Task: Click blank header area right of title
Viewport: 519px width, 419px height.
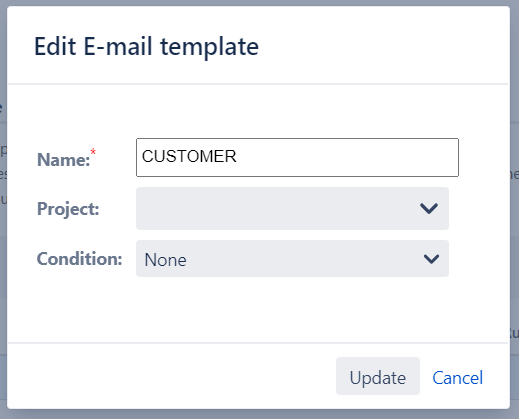Action: pos(383,47)
